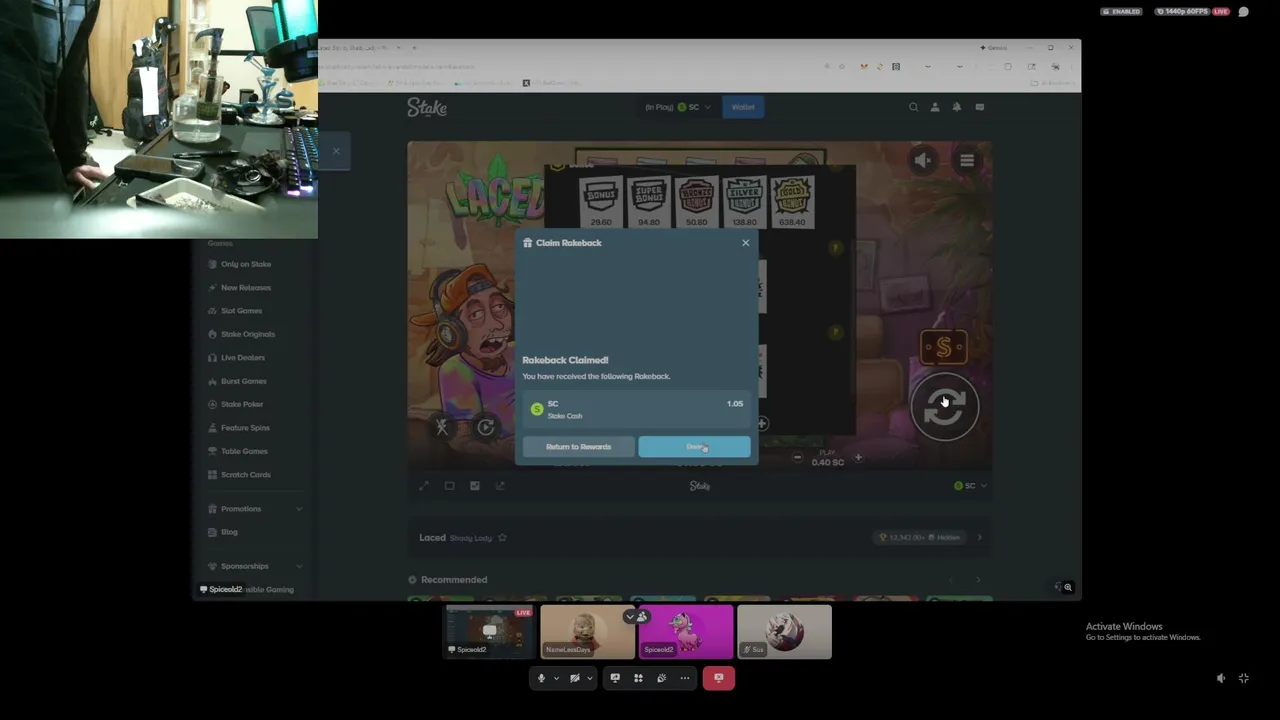Click the Done button in Rakeback dialog

pos(694,447)
